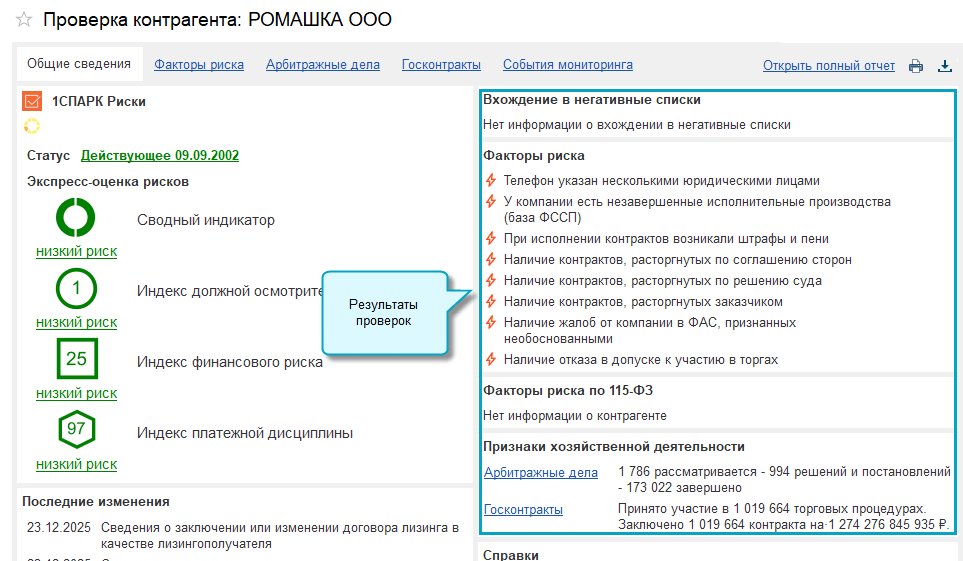This screenshot has height=561, width=963.
Task: Open Госконтракты link in Признаки хозяйственной деятельности
Action: click(x=523, y=509)
